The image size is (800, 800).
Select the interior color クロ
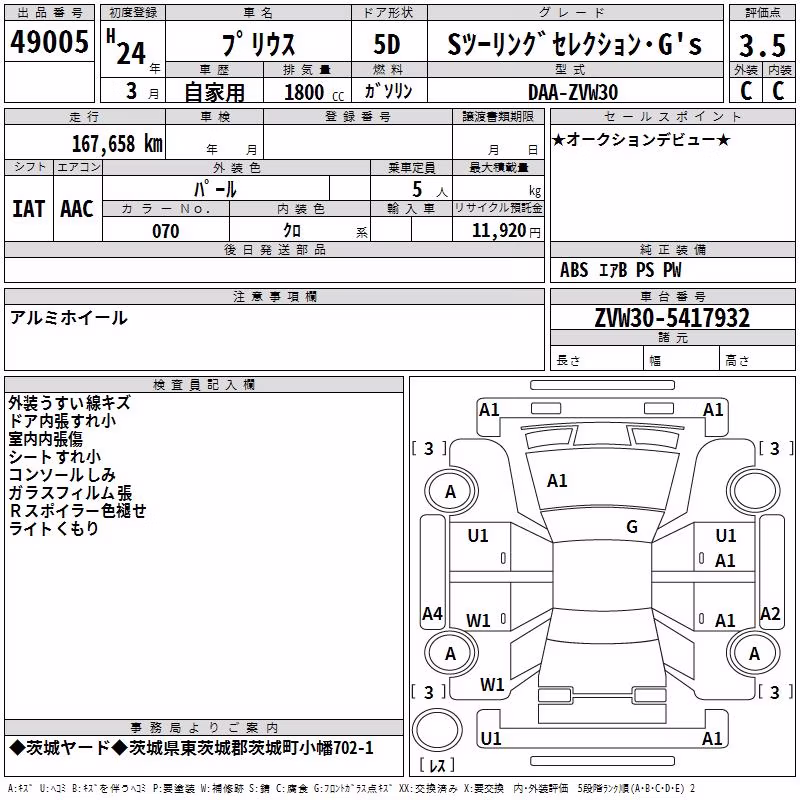coord(292,231)
